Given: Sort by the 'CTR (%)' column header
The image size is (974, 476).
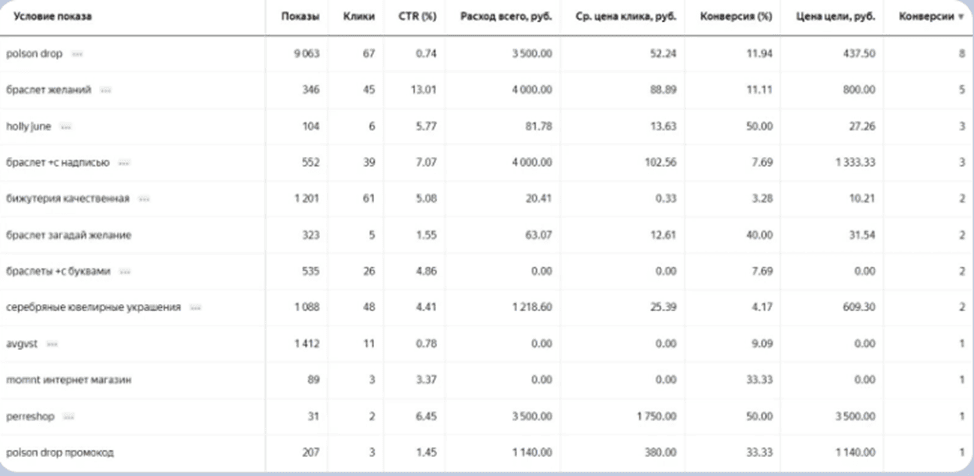Looking at the screenshot, I should [x=425, y=17].
